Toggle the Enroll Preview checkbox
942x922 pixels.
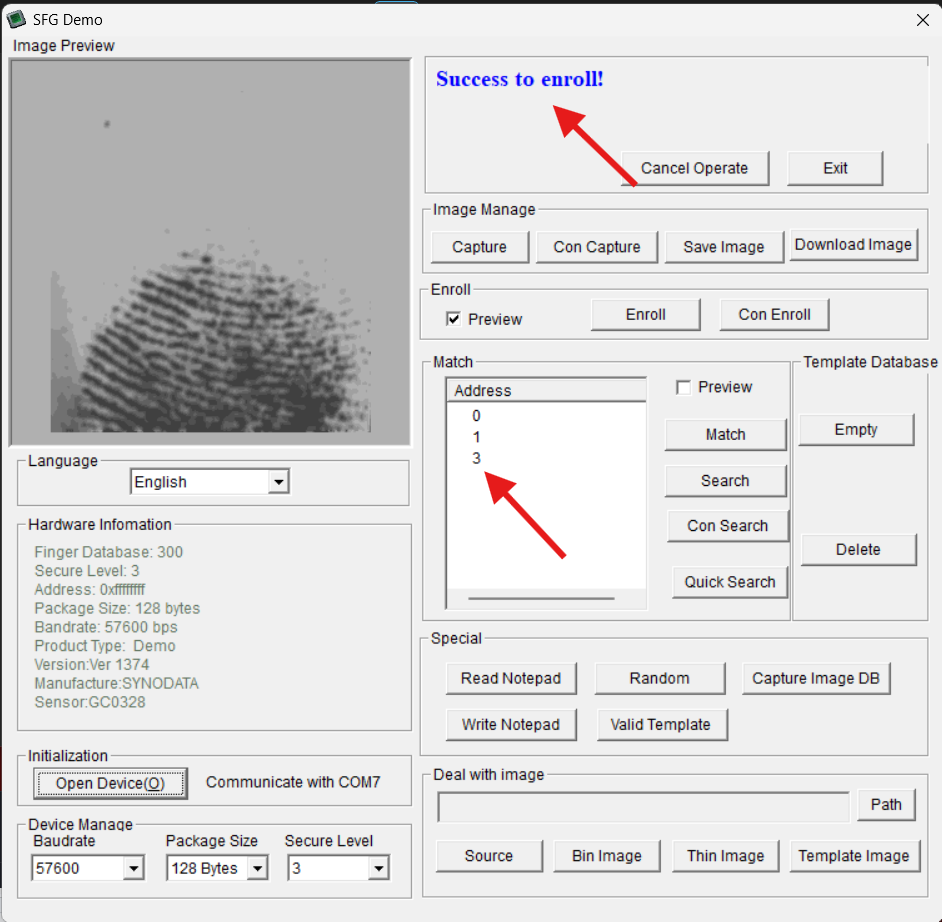[x=453, y=319]
